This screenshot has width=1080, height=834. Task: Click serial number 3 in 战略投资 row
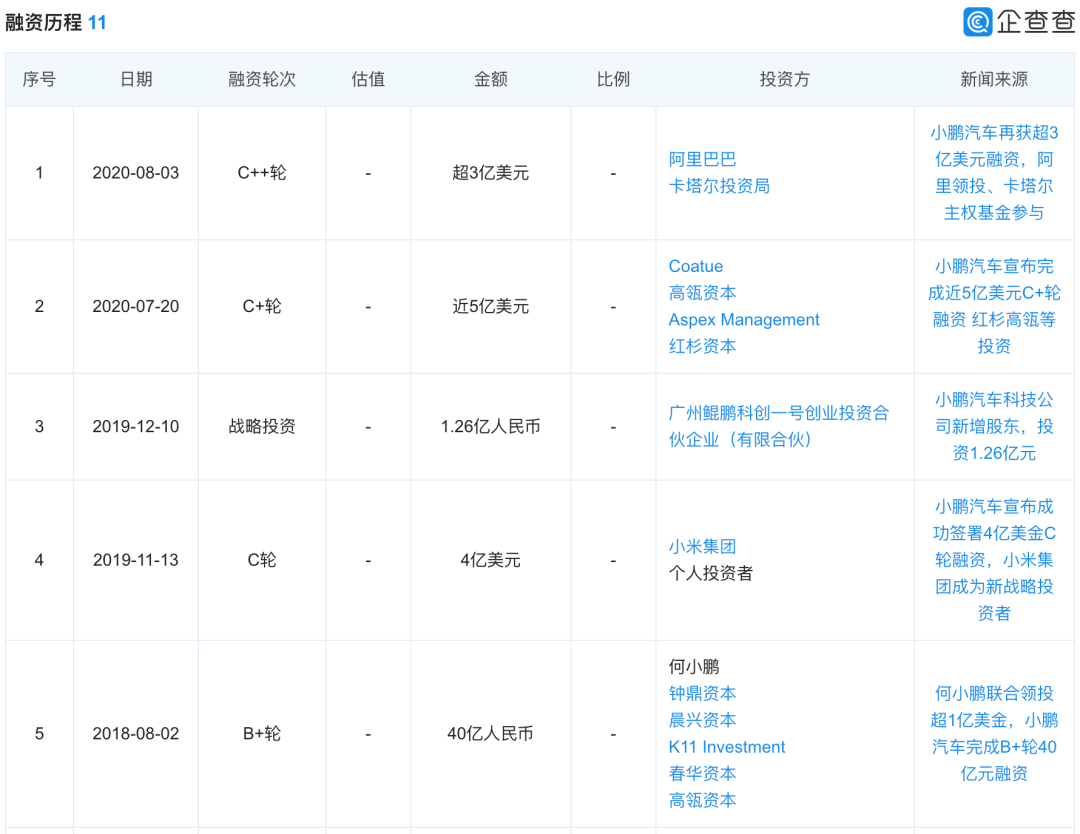39,426
